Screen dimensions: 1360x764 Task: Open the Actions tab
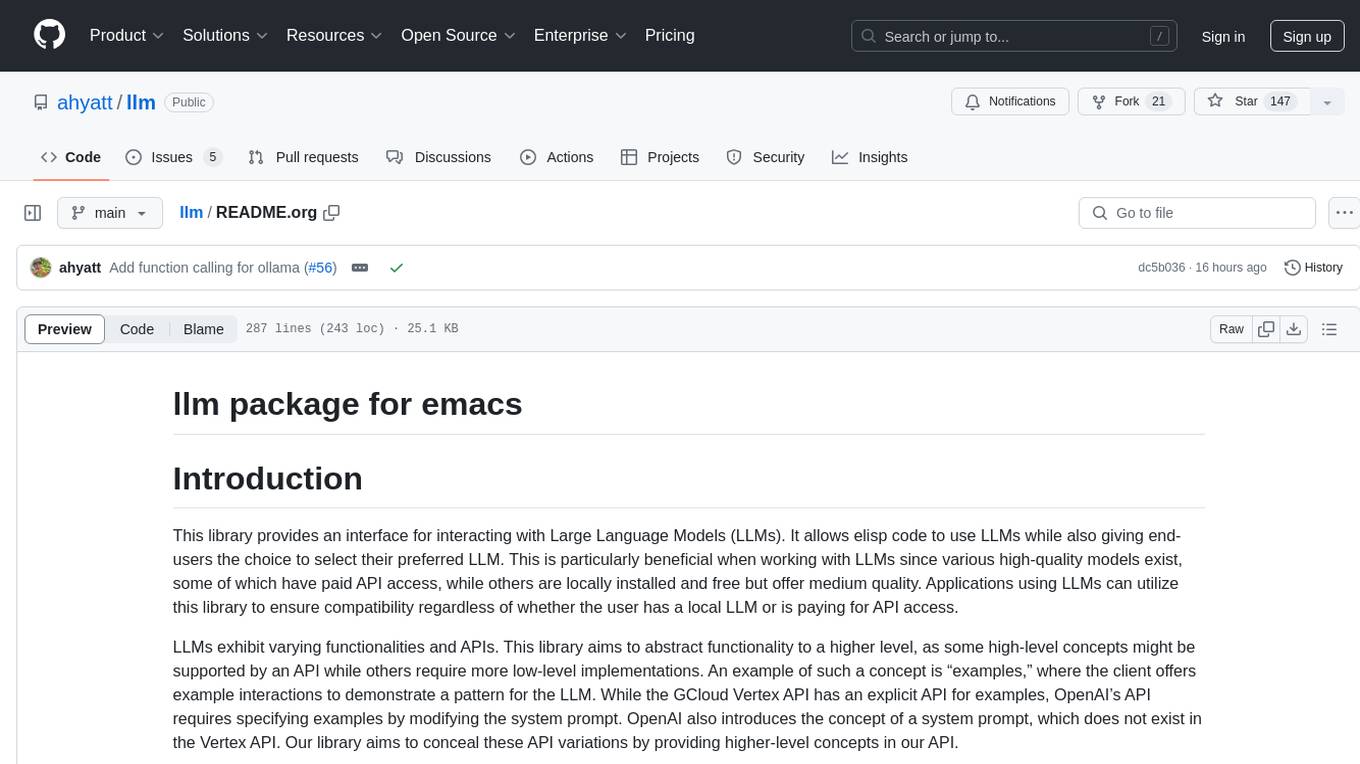tap(557, 157)
